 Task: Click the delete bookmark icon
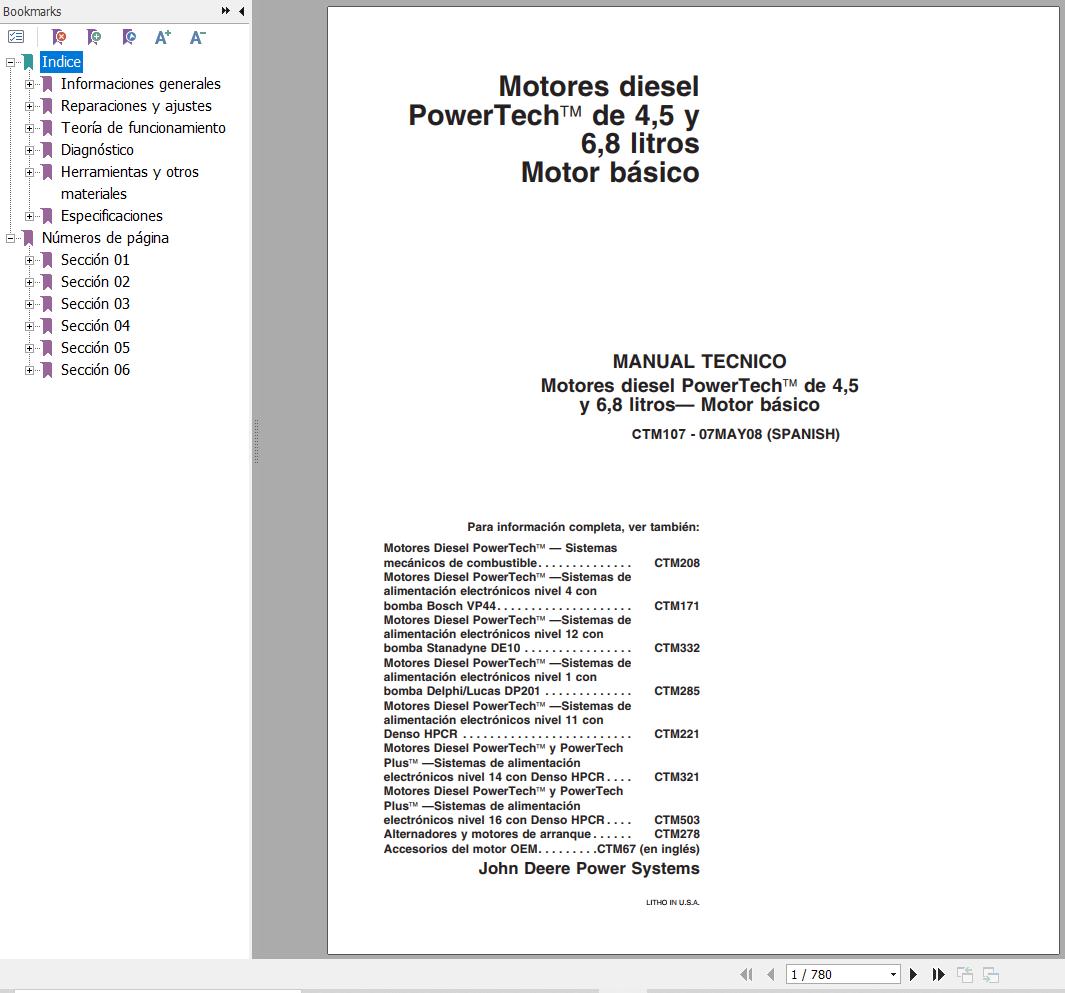[59, 37]
